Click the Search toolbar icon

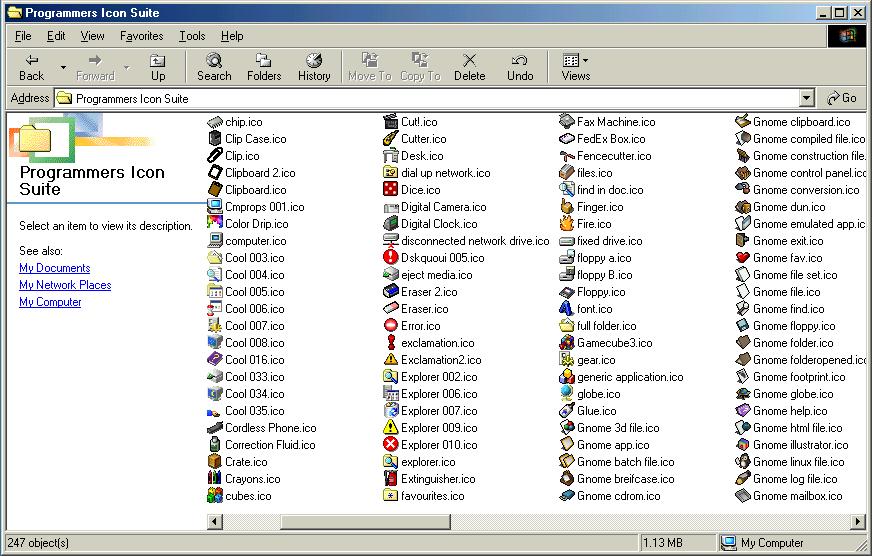coord(213,67)
